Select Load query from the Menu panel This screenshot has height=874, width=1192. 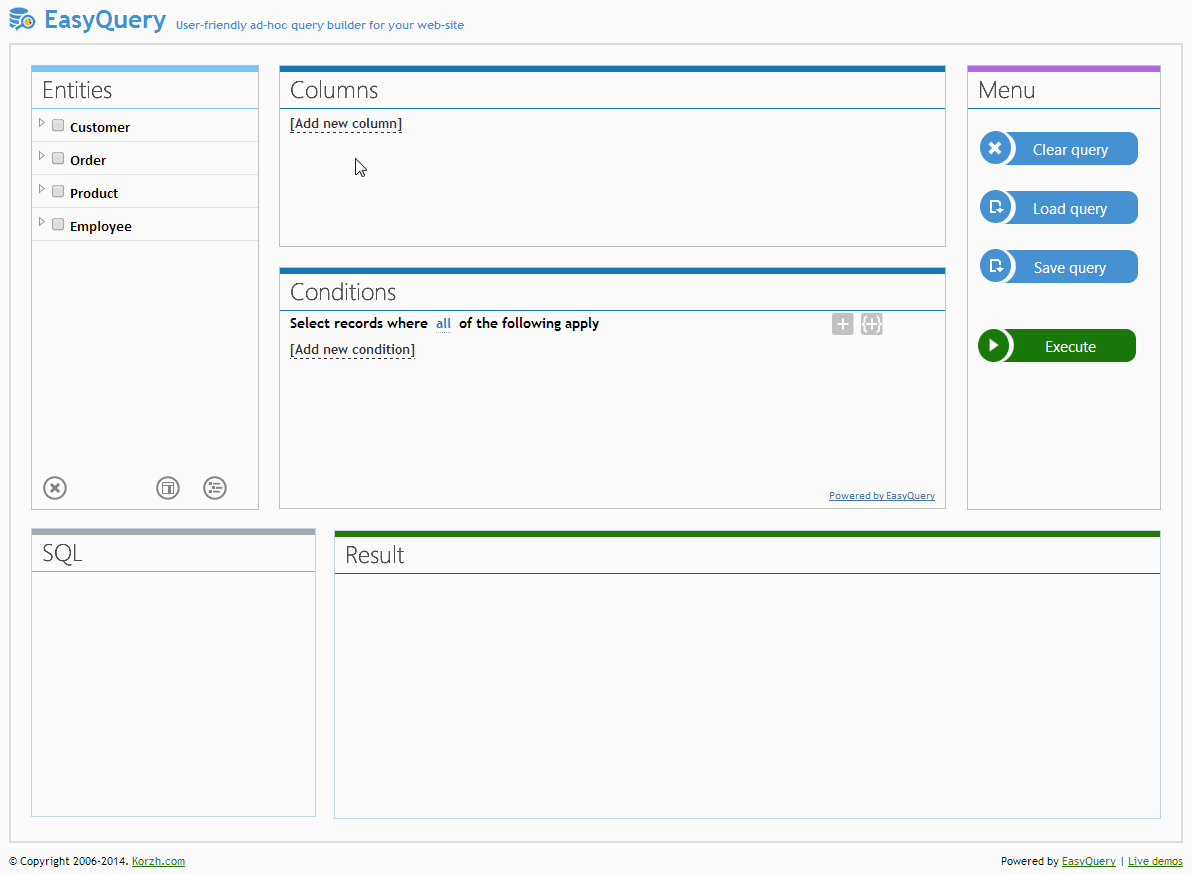(x=1070, y=207)
